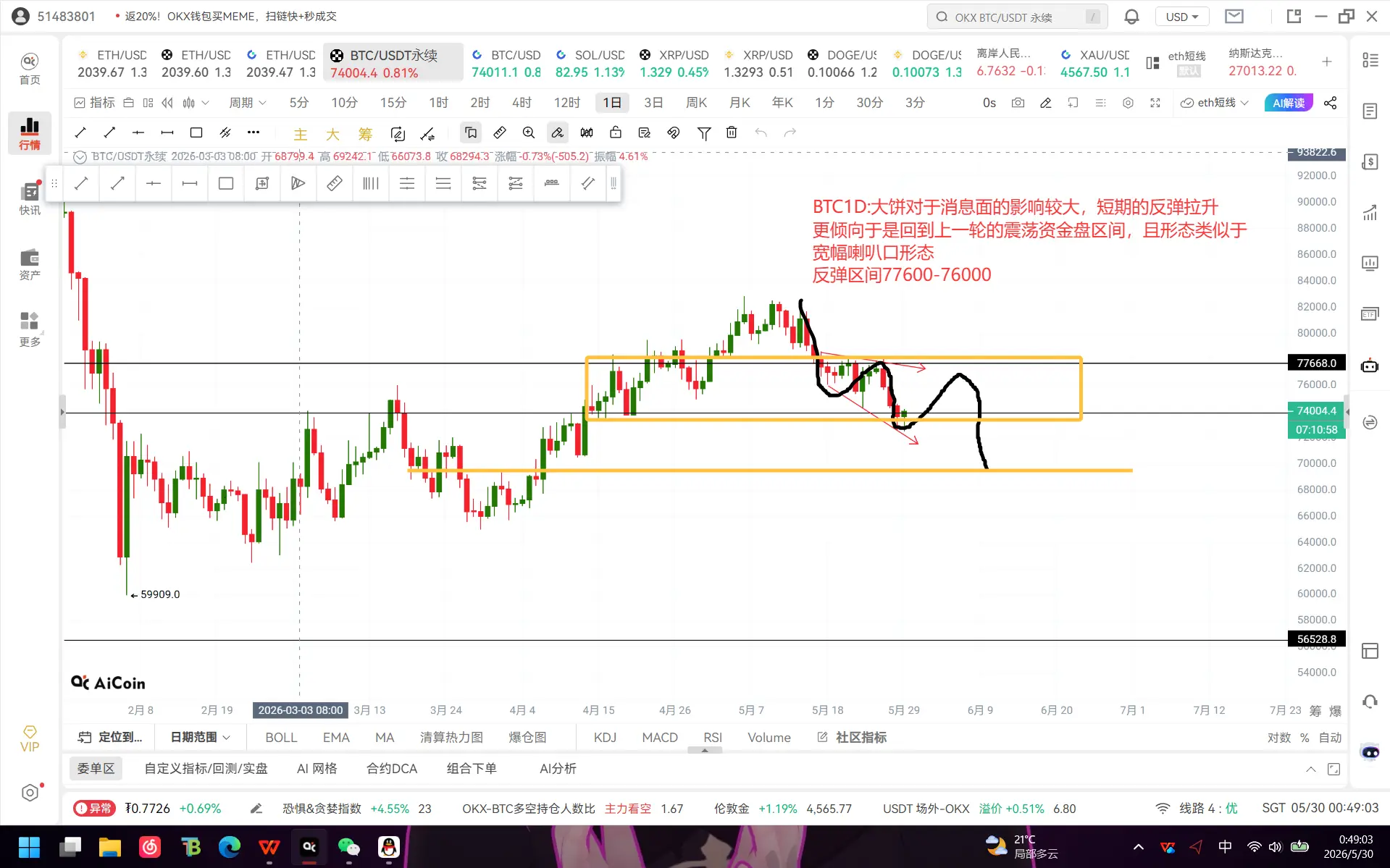This screenshot has width=1390, height=868.
Task: Open the Windows Start menu
Action: pos(29,846)
